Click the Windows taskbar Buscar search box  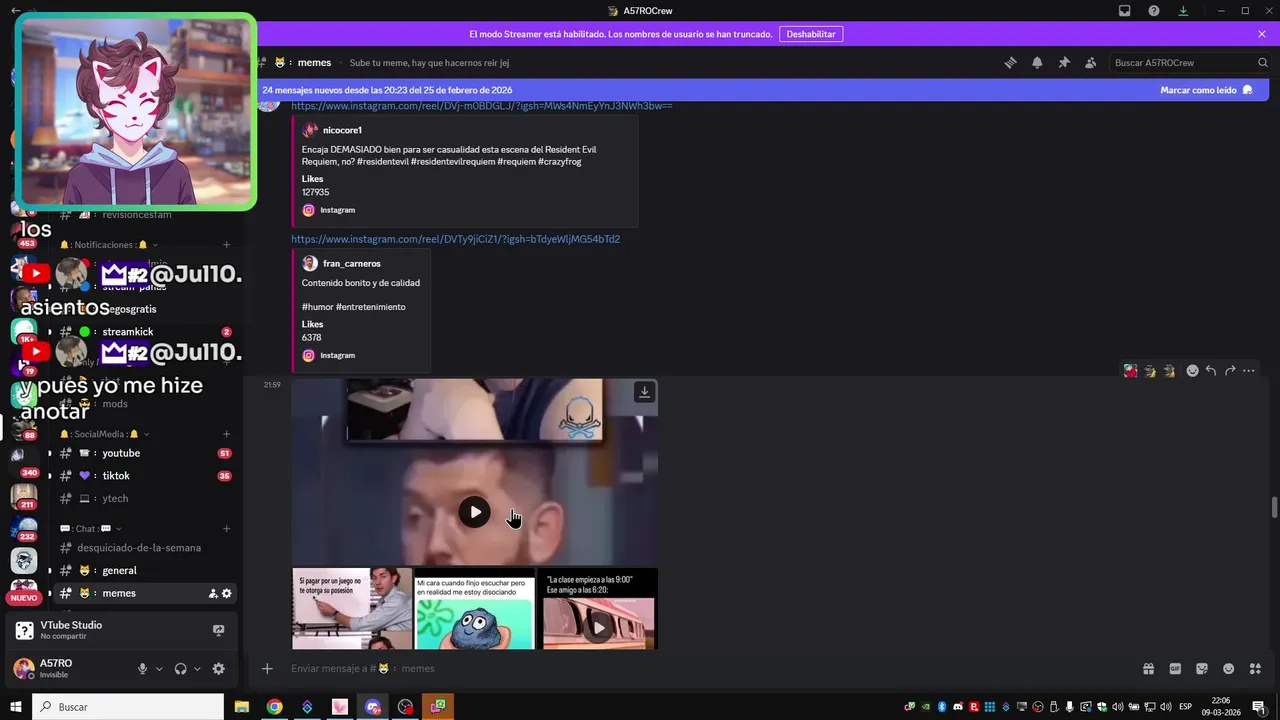pos(128,707)
